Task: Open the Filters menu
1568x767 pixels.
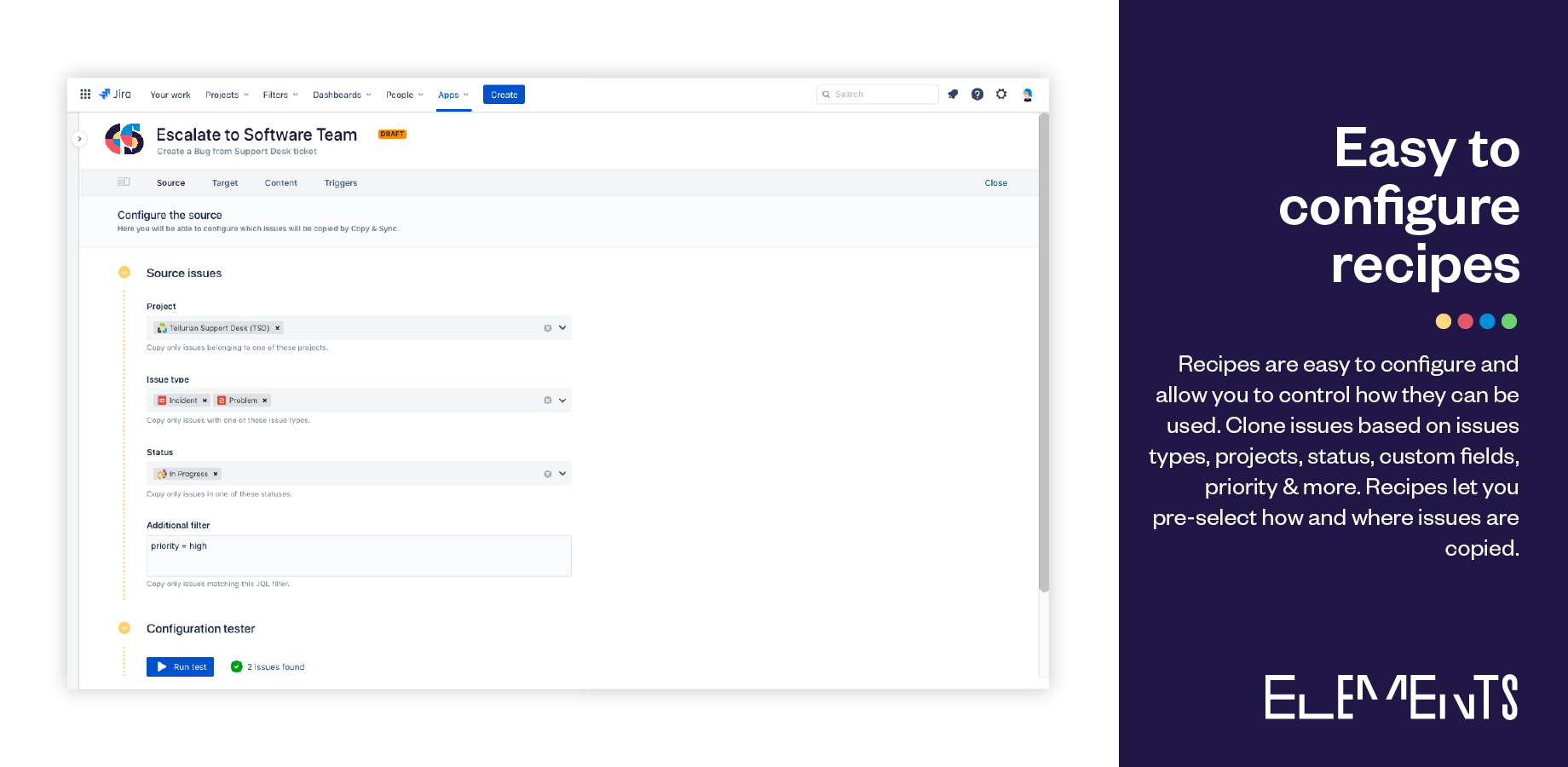Action: point(280,95)
